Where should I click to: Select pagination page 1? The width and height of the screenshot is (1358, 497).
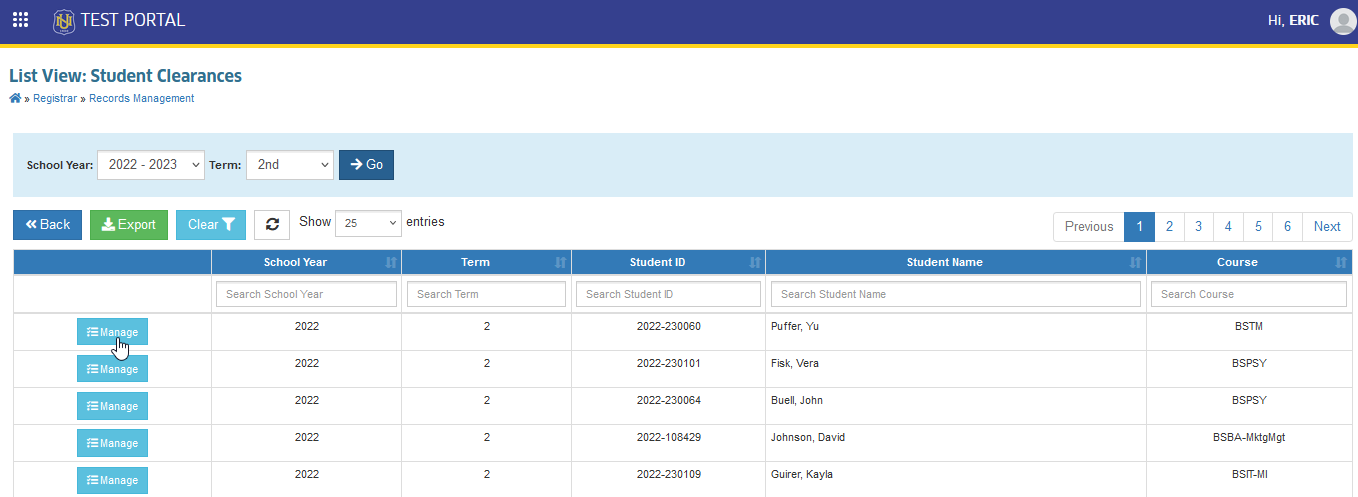1139,227
